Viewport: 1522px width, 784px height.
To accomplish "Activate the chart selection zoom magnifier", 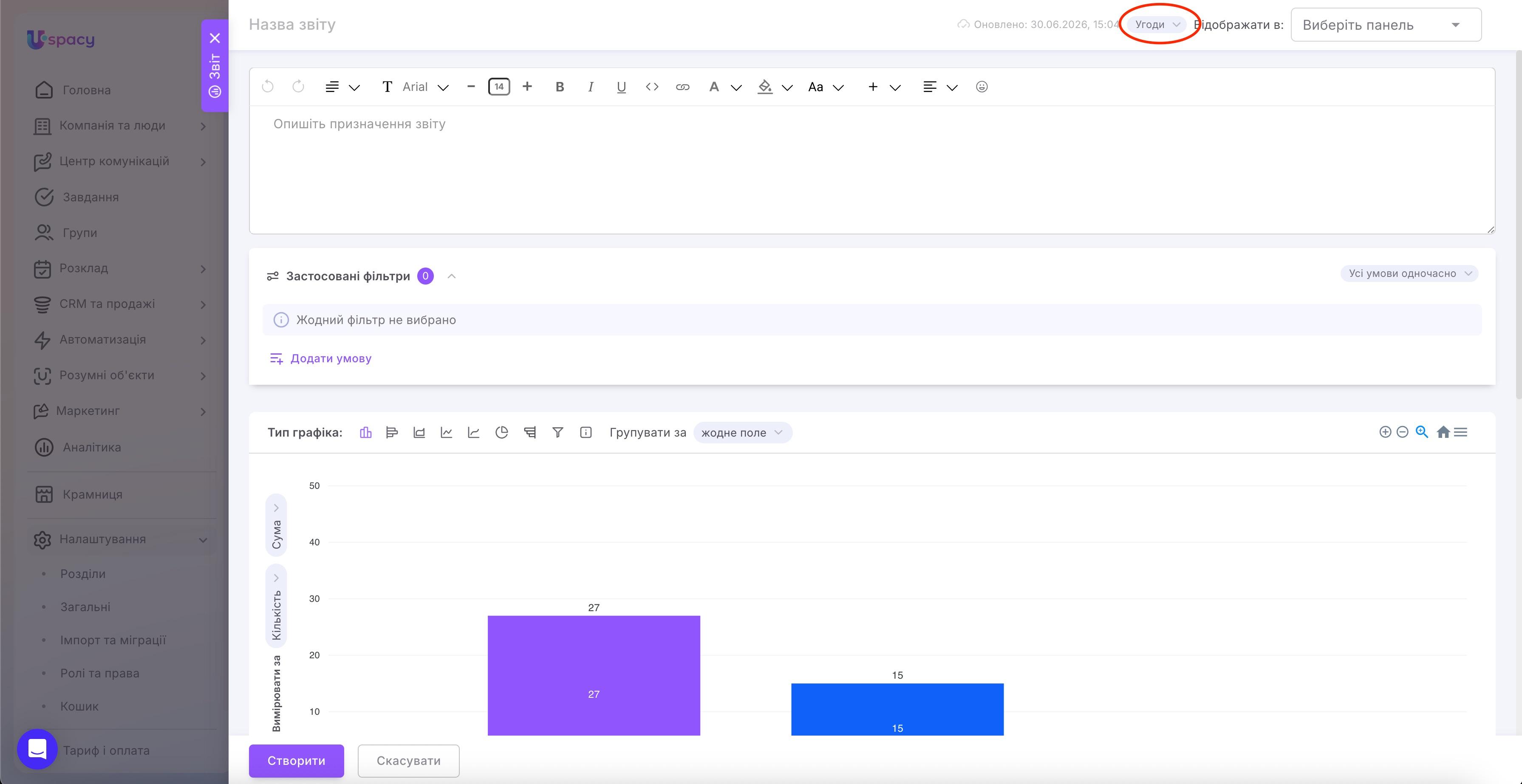I will tap(1422, 432).
